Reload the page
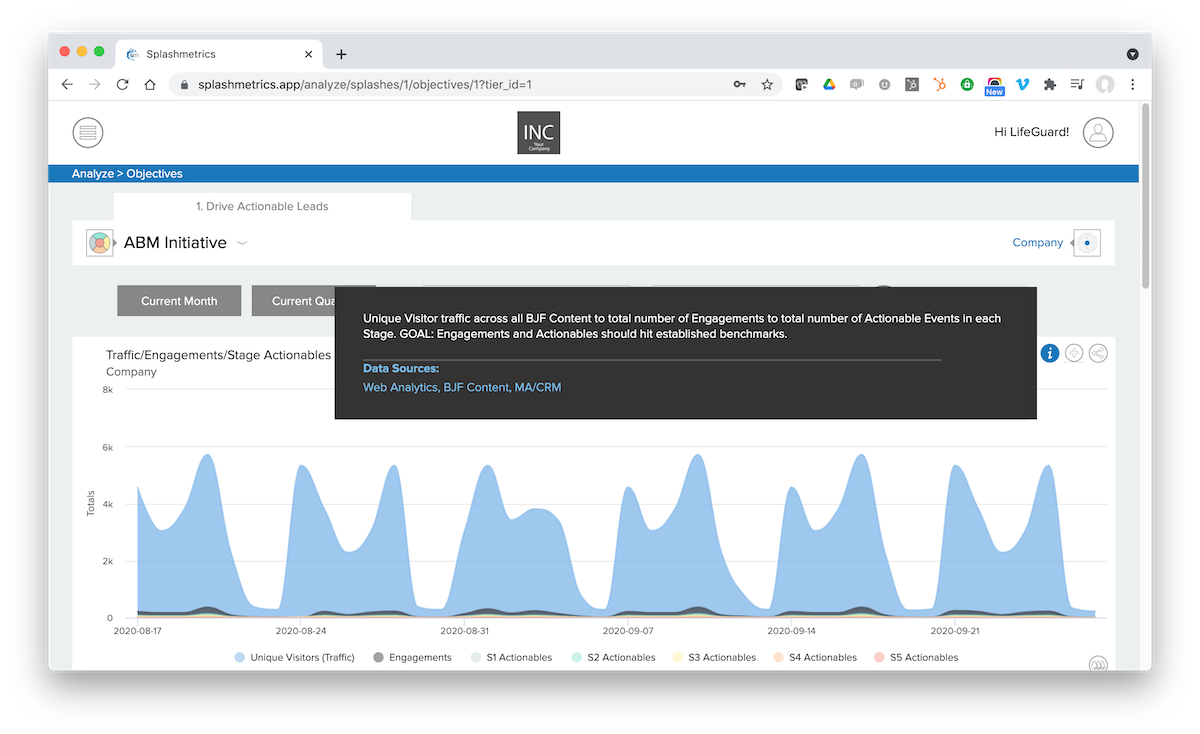Screen dimensions: 1200x734 click(x=122, y=85)
